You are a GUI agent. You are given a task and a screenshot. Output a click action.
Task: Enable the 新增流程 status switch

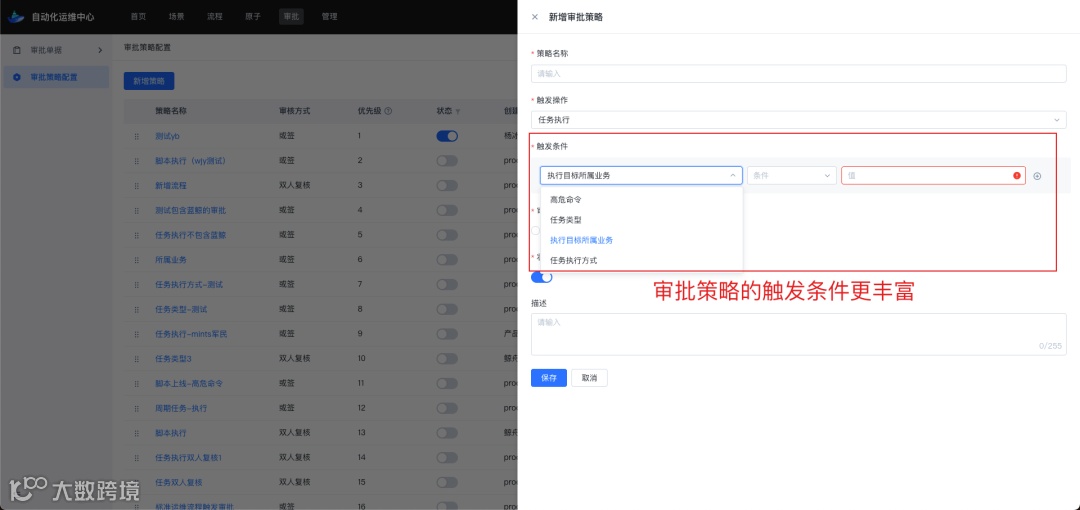[447, 185]
